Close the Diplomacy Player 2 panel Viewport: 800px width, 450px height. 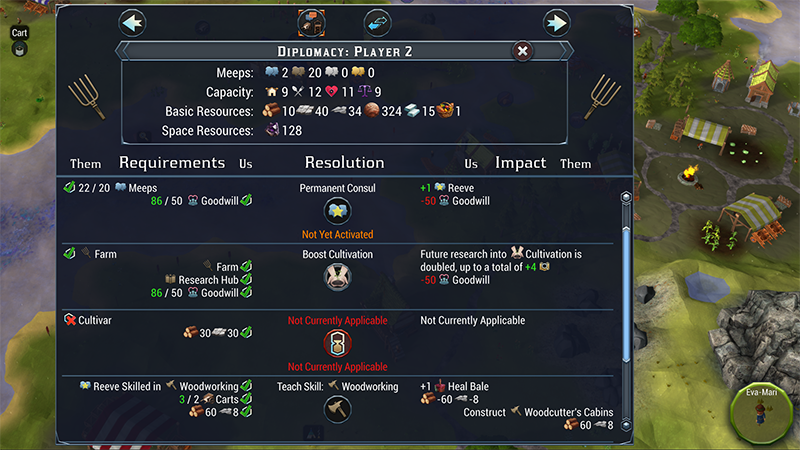click(x=522, y=51)
